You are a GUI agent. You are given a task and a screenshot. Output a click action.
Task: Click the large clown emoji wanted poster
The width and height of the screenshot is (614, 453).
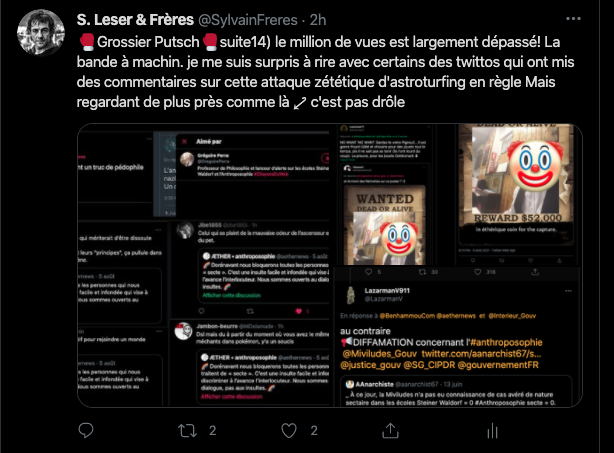point(517,181)
